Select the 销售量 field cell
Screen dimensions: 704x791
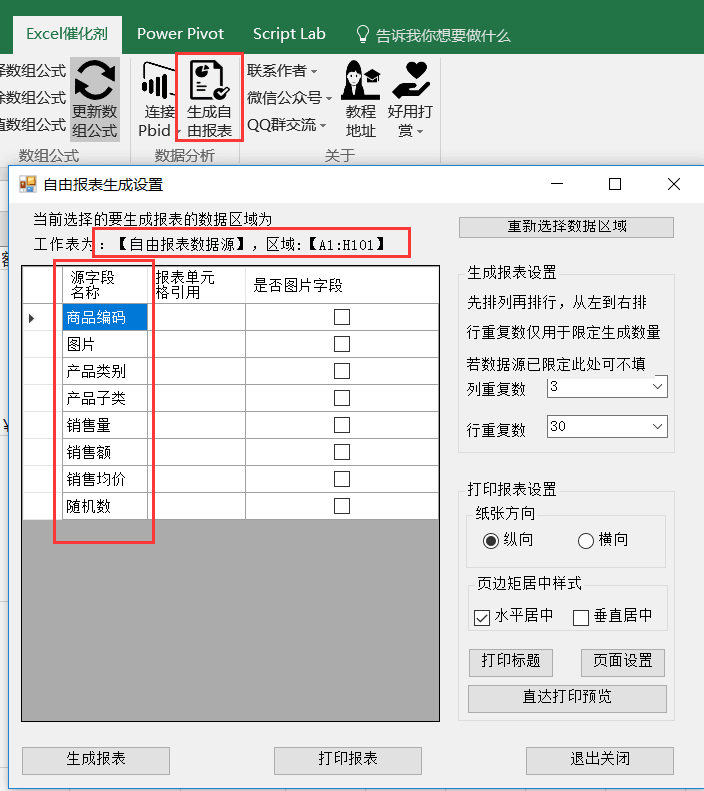tap(105, 425)
